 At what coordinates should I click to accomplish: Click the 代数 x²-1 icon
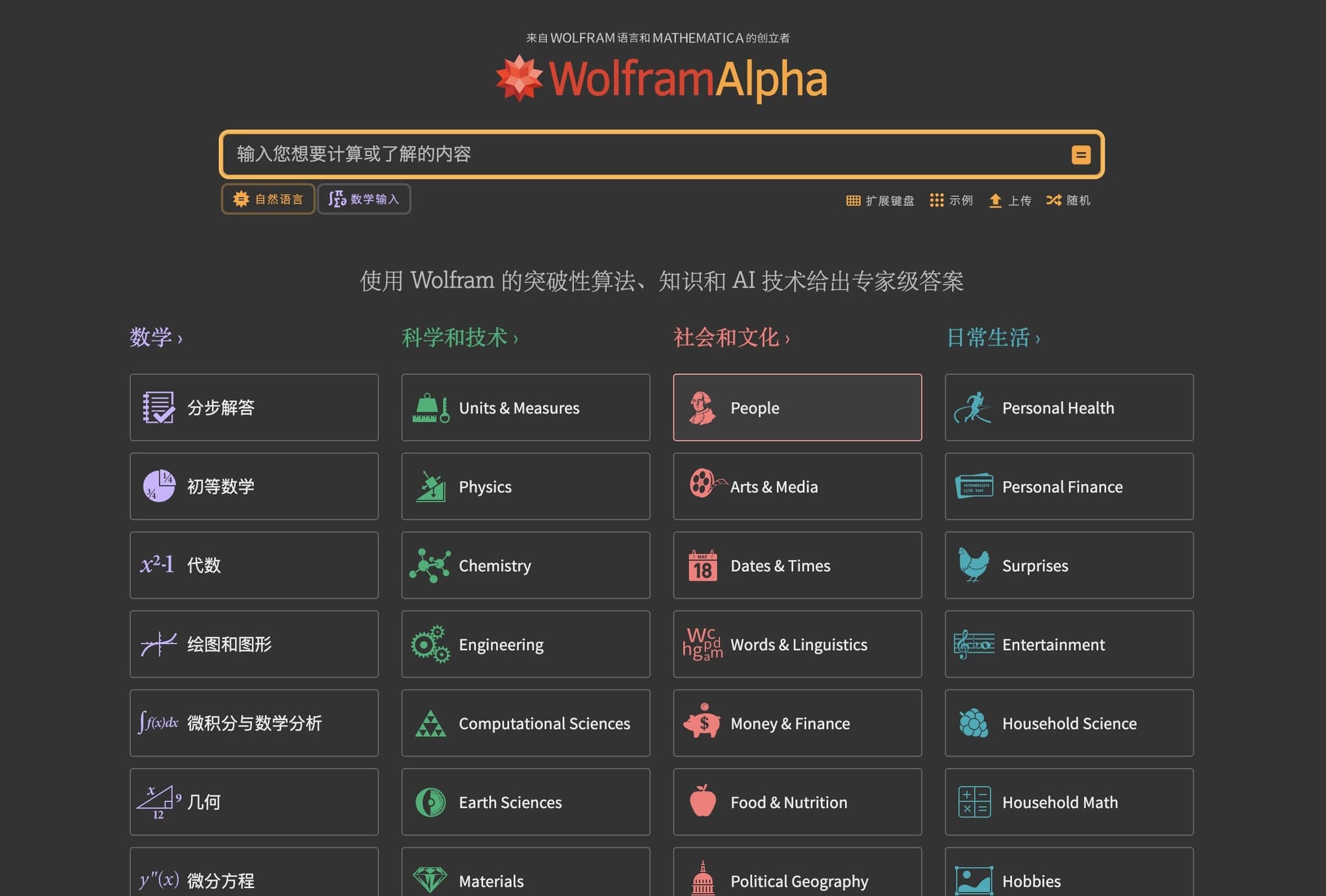pyautogui.click(x=157, y=565)
